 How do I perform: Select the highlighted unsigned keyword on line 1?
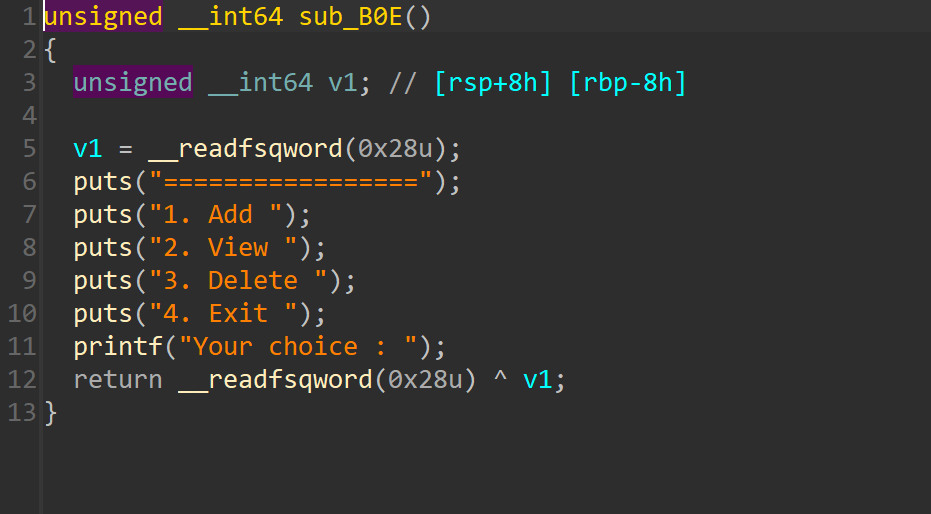point(103,17)
